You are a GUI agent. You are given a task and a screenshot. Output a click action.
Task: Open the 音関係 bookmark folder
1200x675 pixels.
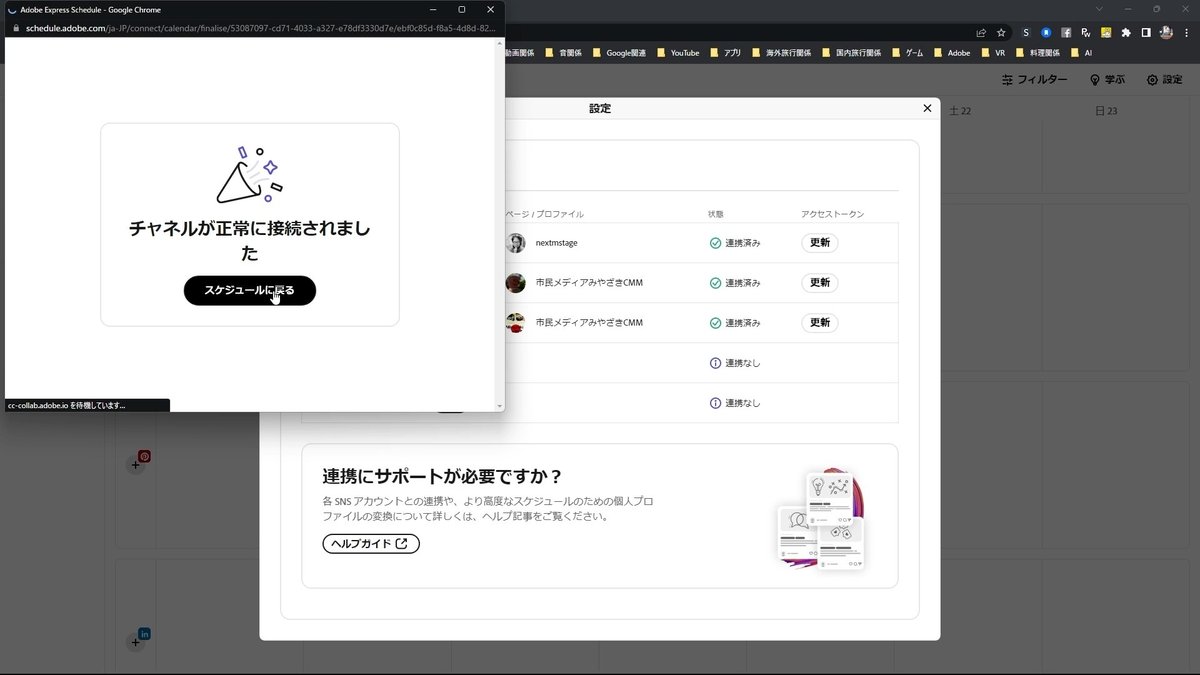pyautogui.click(x=563, y=53)
